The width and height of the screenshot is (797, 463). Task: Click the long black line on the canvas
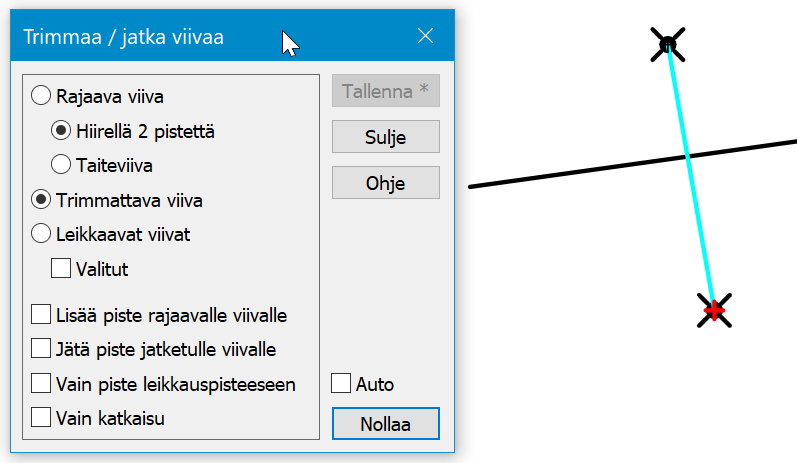(560, 174)
